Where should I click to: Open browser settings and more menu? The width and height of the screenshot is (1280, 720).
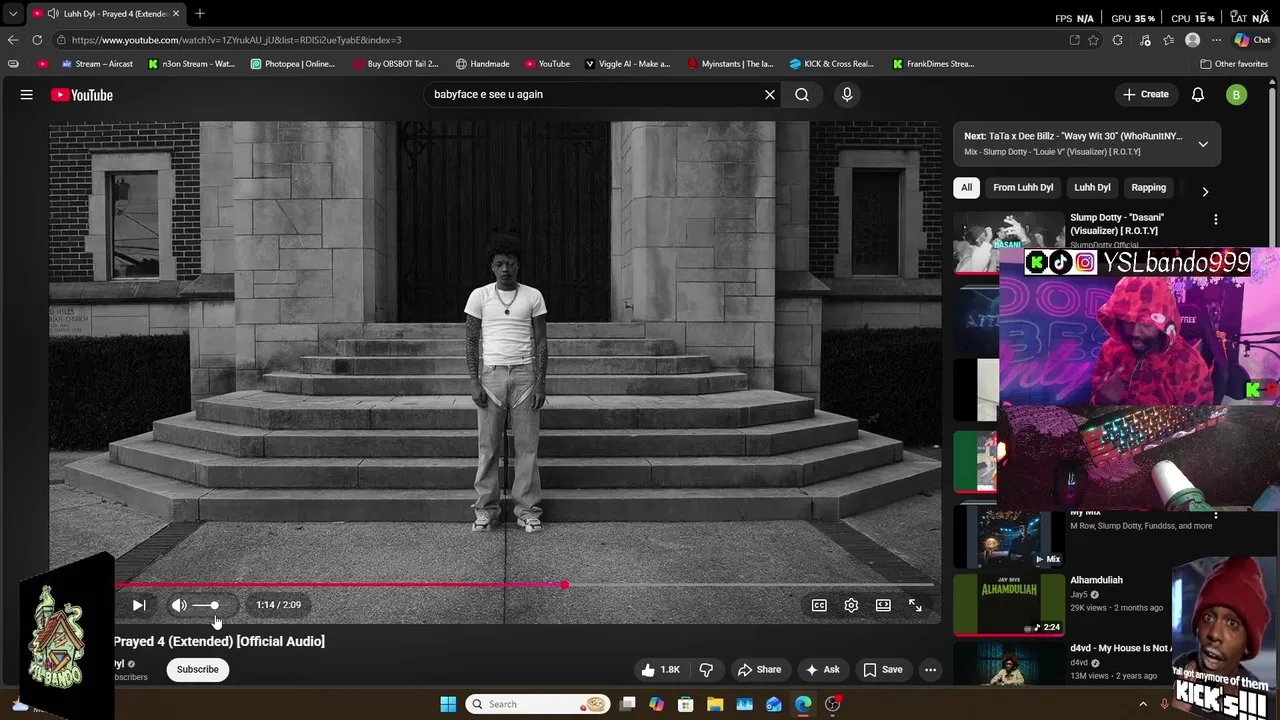1216,40
